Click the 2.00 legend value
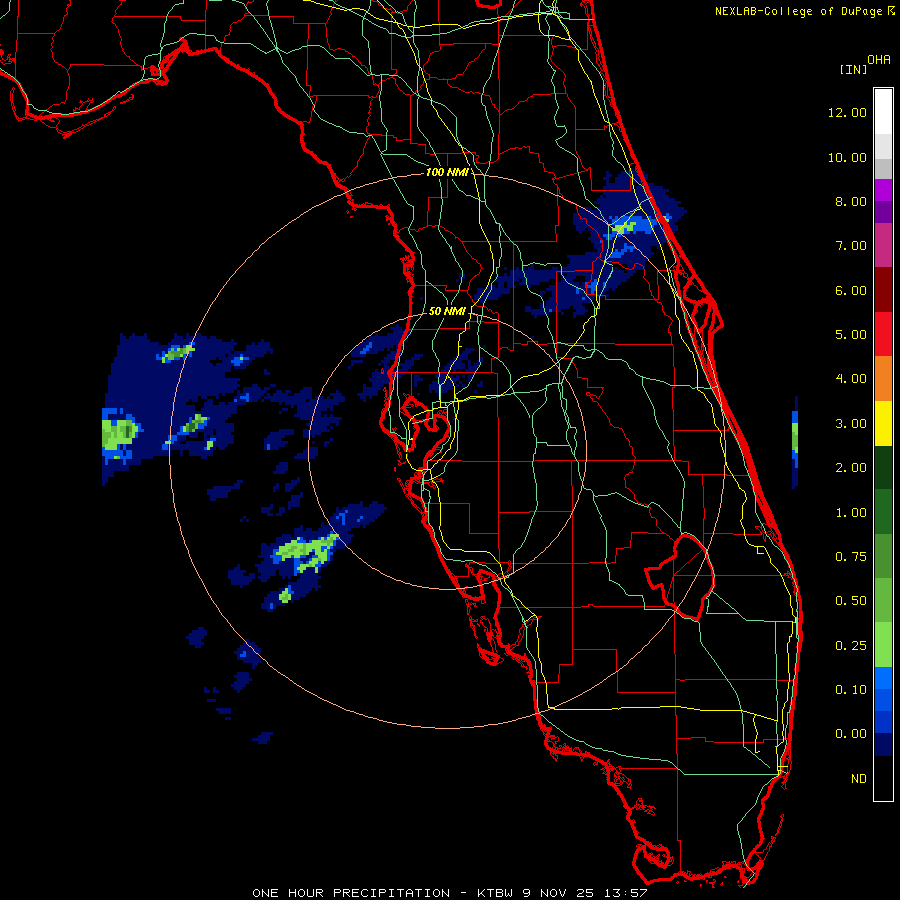This screenshot has height=900, width=900. point(851,468)
